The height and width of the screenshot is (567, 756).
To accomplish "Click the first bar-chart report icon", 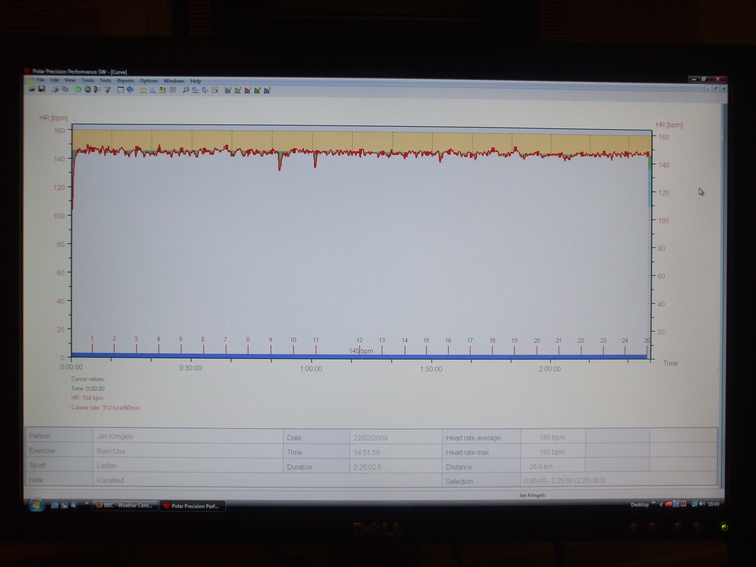I will 228,90.
